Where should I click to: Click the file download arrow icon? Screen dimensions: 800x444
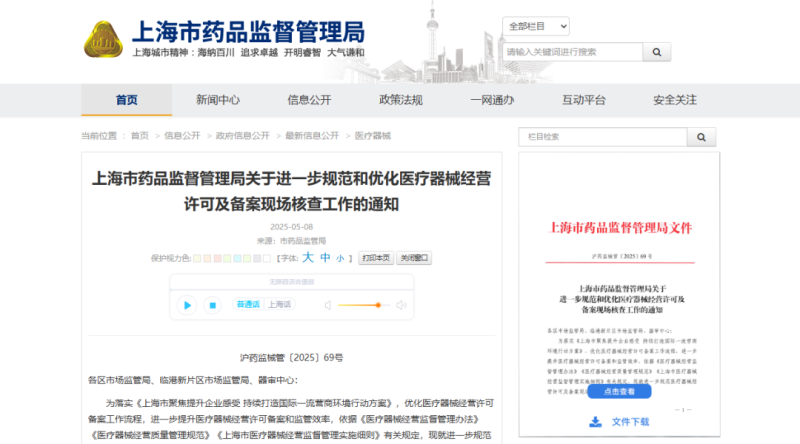[x=595, y=421]
